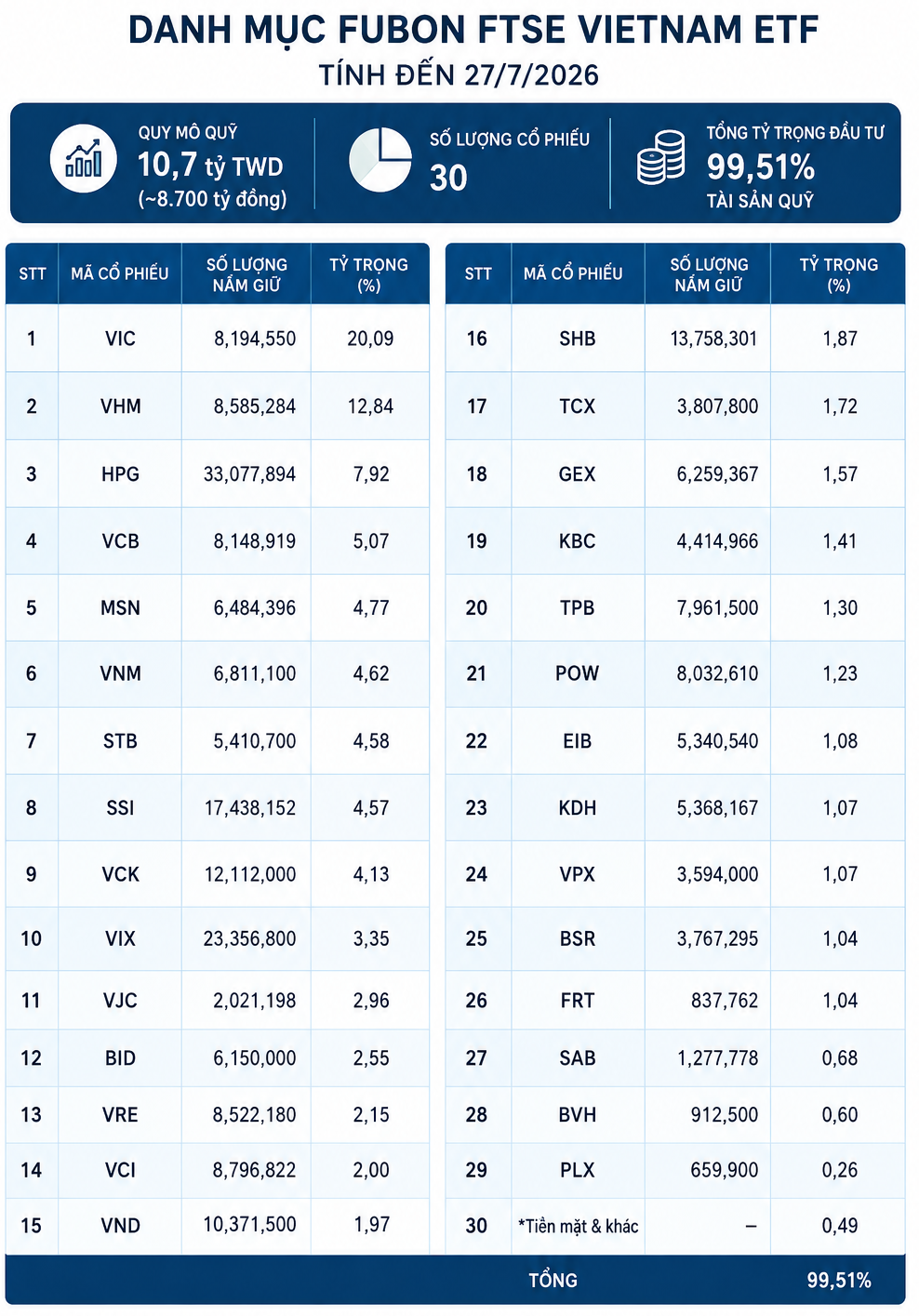Click the right table MÃ CỔ PHIẾU header
Screen dimensions: 919x1316
pyautogui.click(x=573, y=273)
